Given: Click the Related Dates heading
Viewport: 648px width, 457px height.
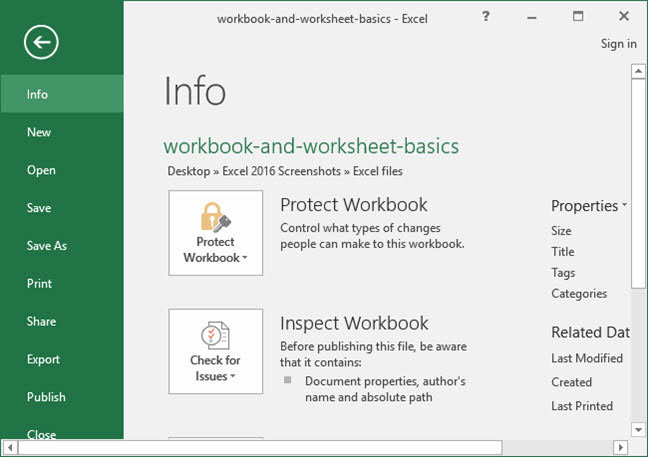Looking at the screenshot, I should tap(591, 332).
